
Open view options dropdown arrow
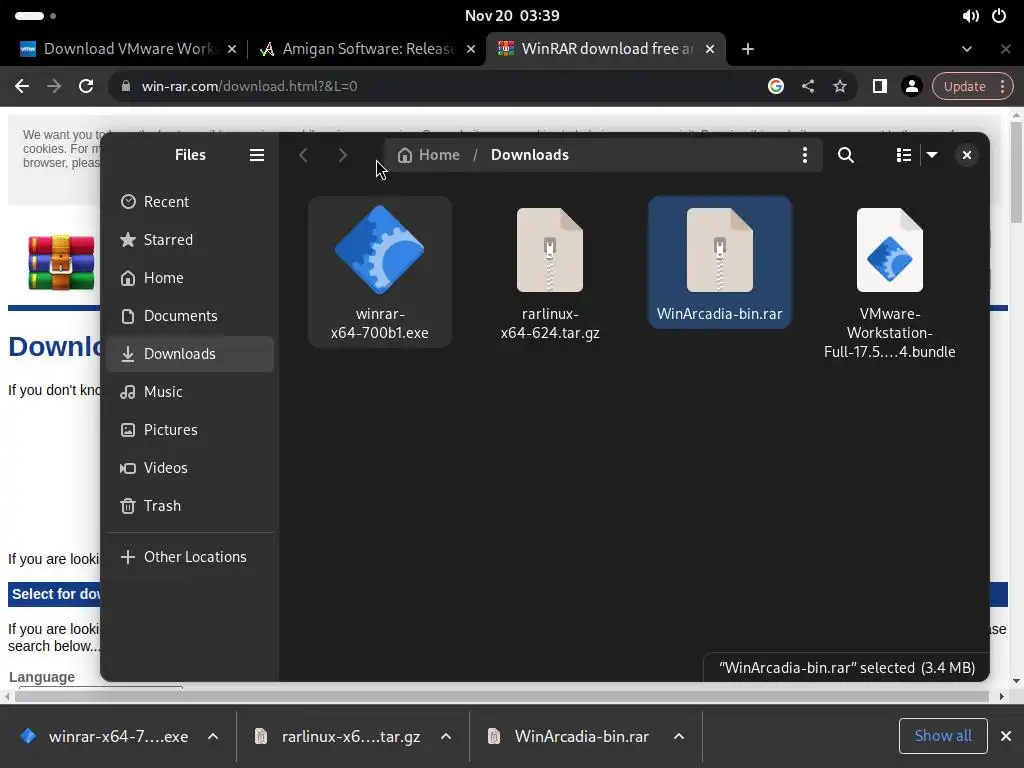(932, 155)
